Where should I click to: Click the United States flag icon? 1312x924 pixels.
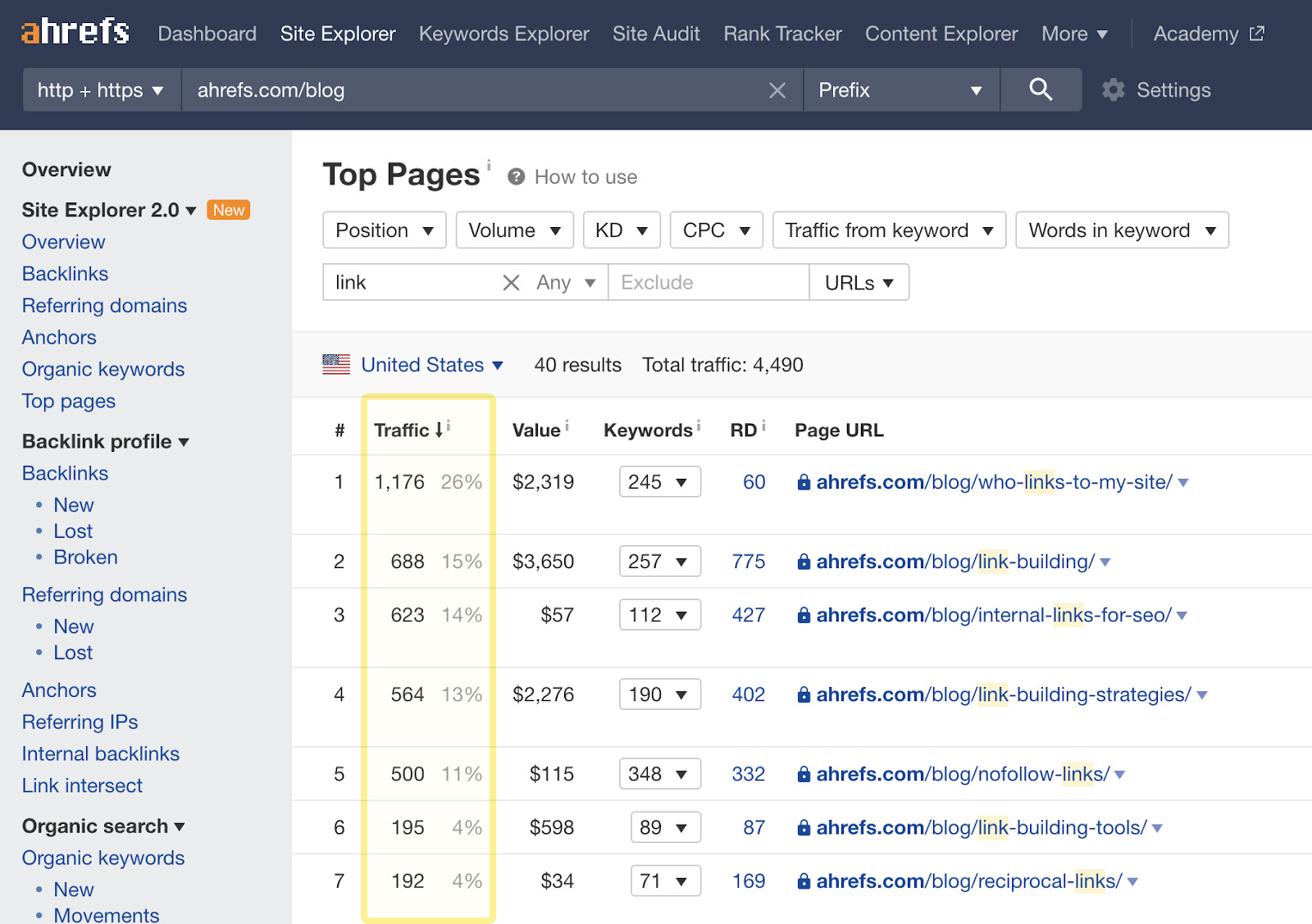click(x=336, y=364)
